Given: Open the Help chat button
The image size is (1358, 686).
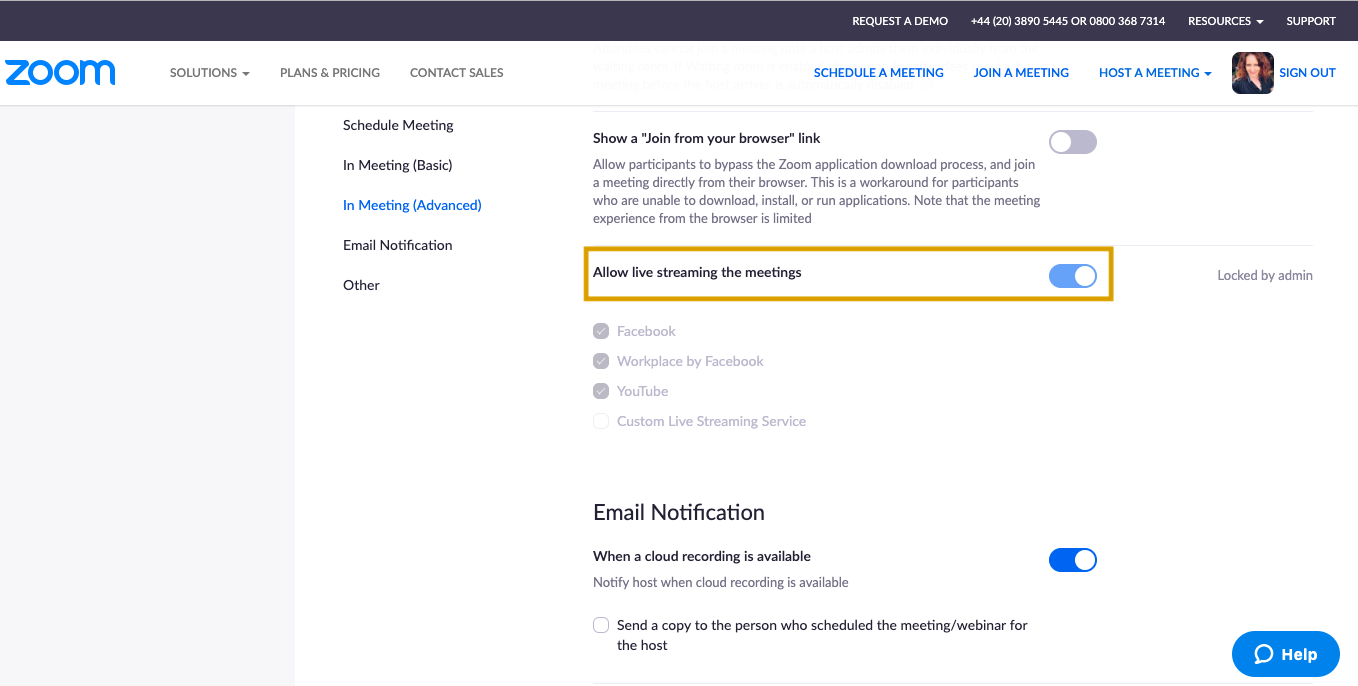Looking at the screenshot, I should (x=1285, y=654).
